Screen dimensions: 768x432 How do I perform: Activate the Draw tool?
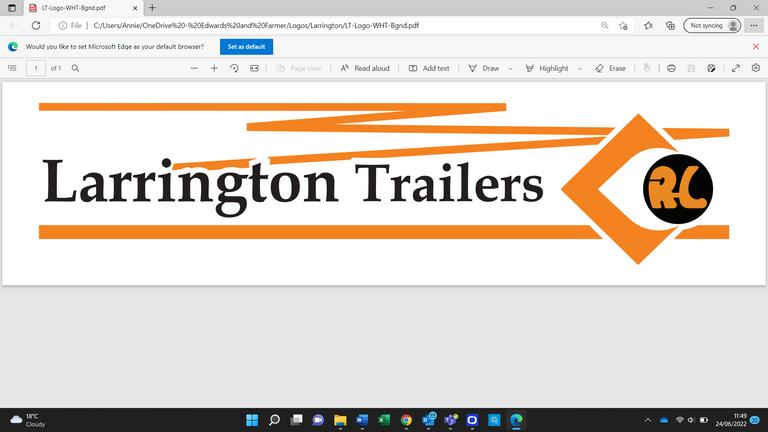point(483,68)
